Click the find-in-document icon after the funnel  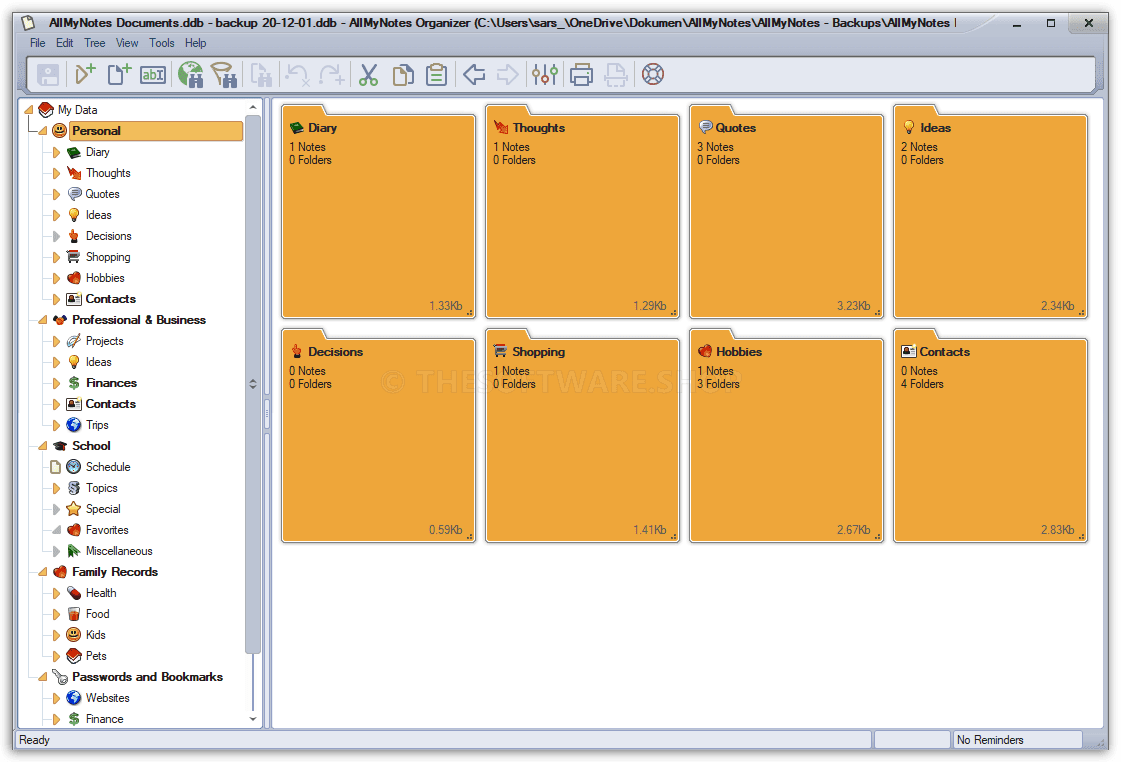pos(260,74)
